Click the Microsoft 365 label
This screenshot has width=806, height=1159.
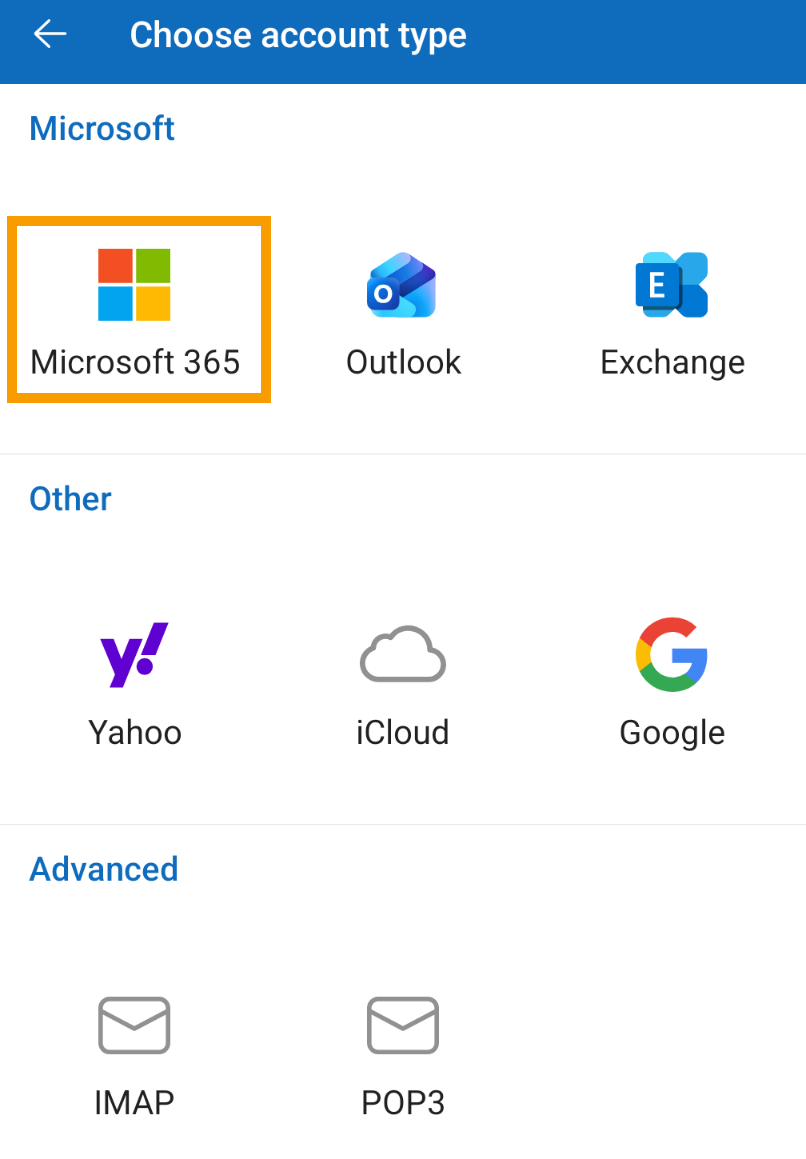pyautogui.click(x=136, y=362)
